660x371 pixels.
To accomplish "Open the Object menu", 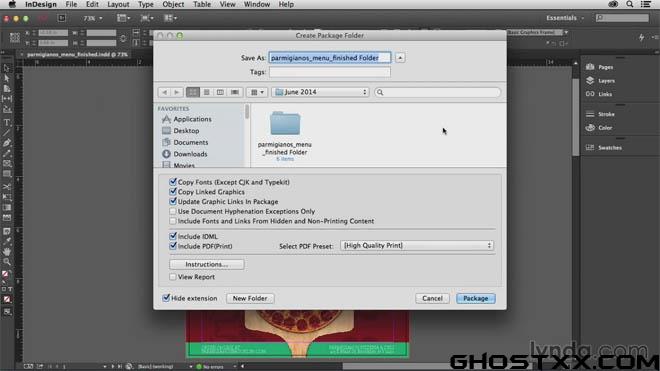I will [173, 4].
